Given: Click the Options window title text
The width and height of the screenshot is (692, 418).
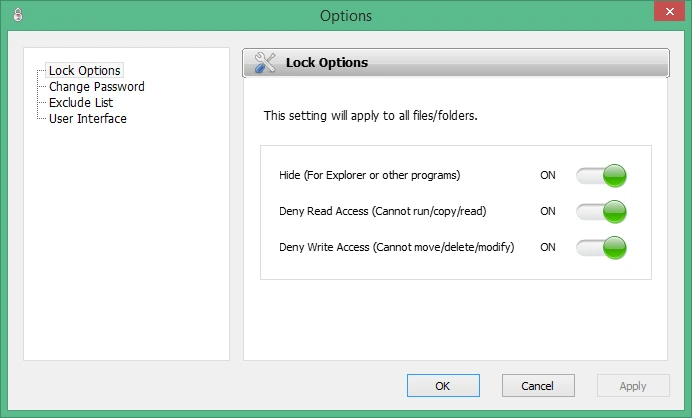Looking at the screenshot, I should pyautogui.click(x=346, y=16).
